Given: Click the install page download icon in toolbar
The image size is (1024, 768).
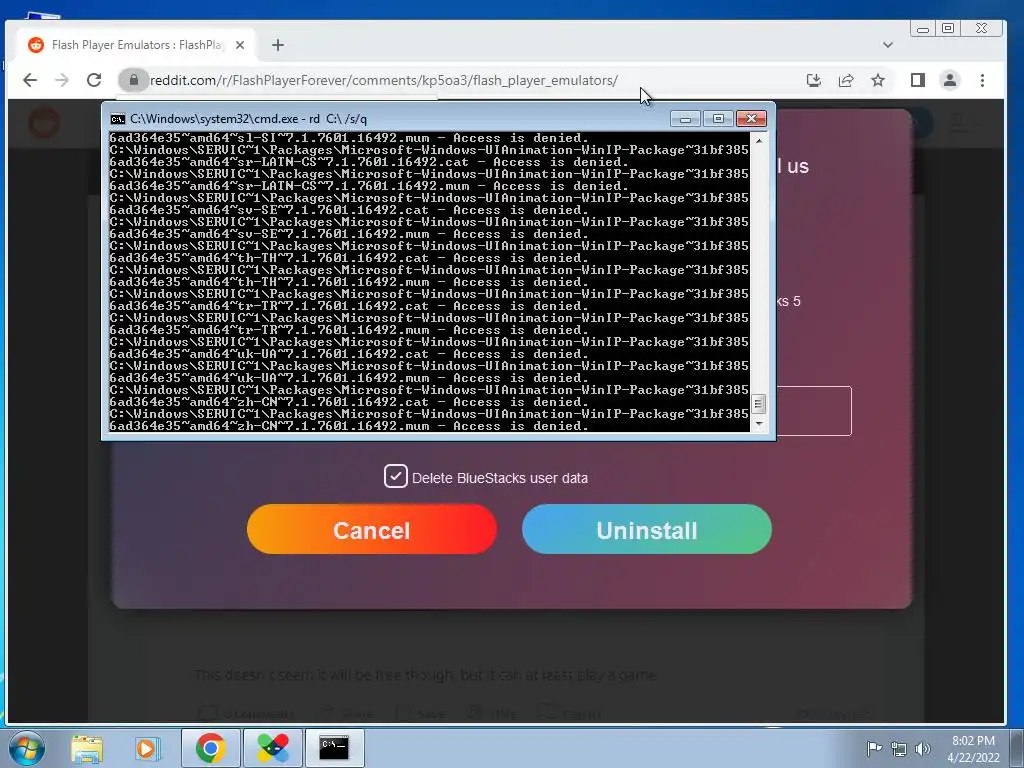Looking at the screenshot, I should [x=814, y=80].
